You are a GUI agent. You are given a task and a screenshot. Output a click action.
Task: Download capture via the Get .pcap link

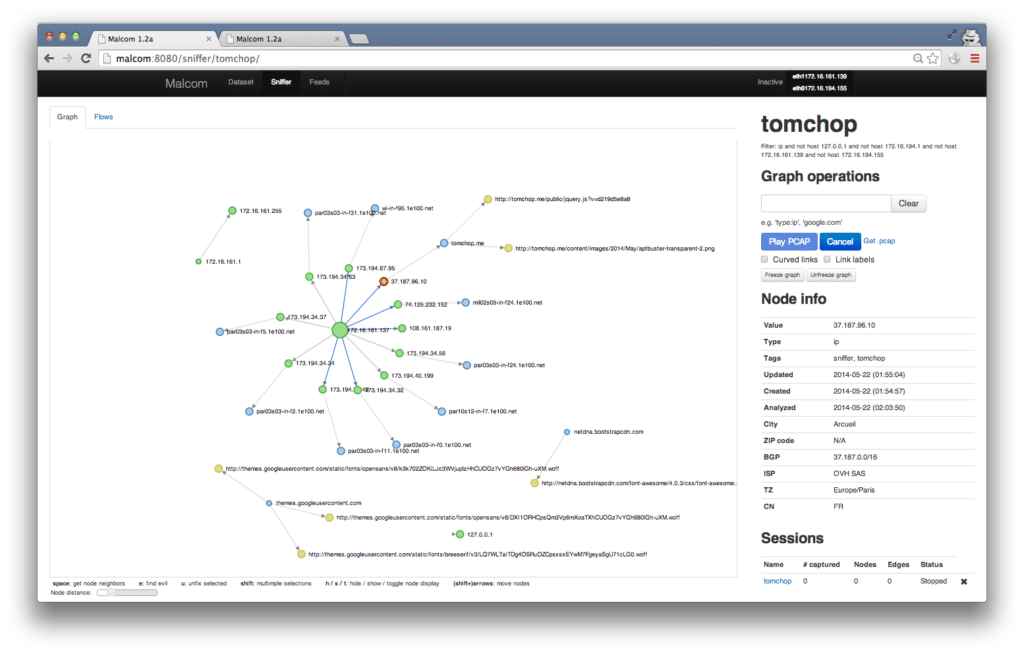[880, 241]
